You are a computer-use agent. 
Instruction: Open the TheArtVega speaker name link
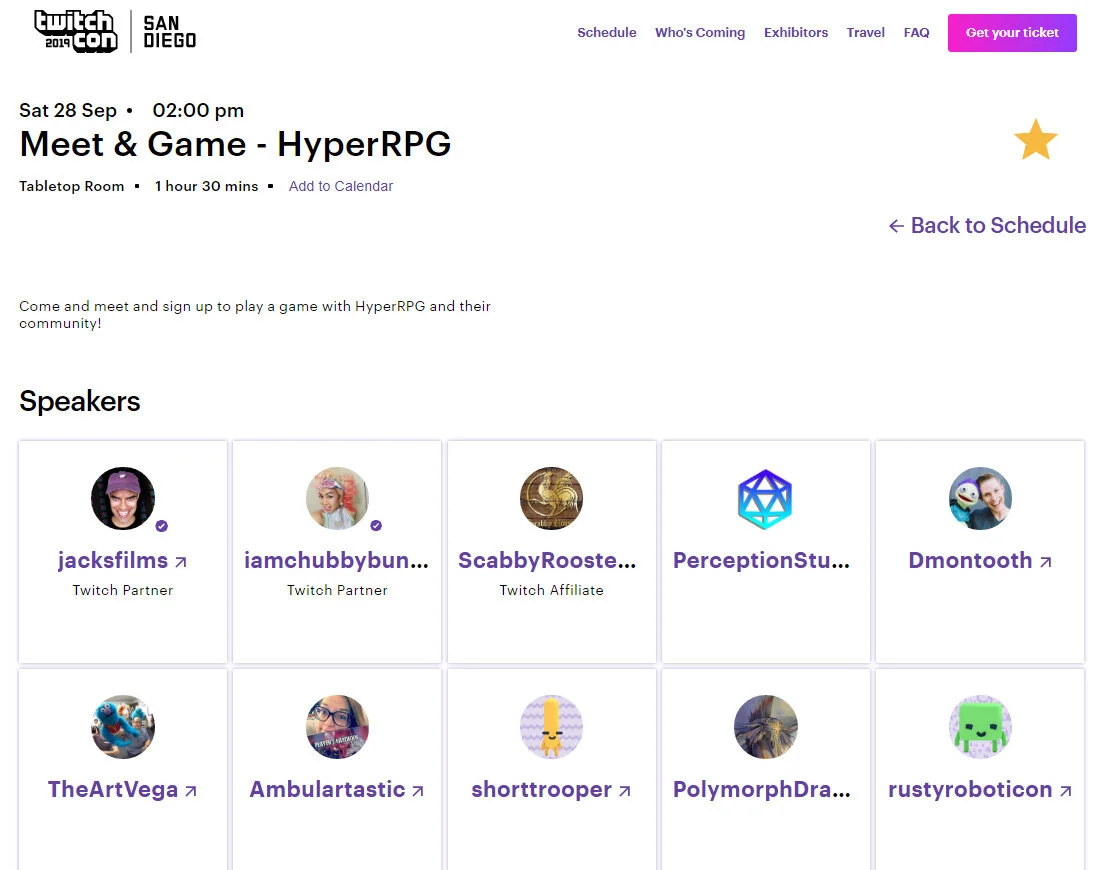[113, 789]
